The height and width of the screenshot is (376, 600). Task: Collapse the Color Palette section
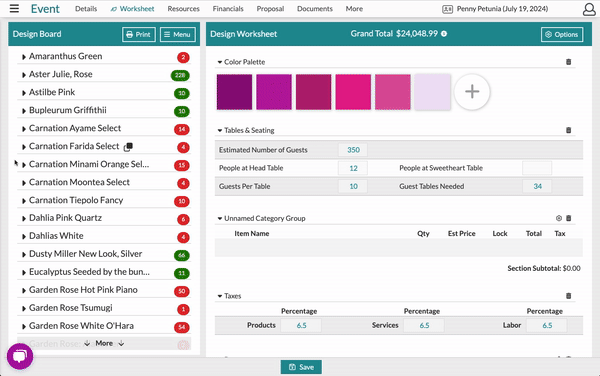220,62
